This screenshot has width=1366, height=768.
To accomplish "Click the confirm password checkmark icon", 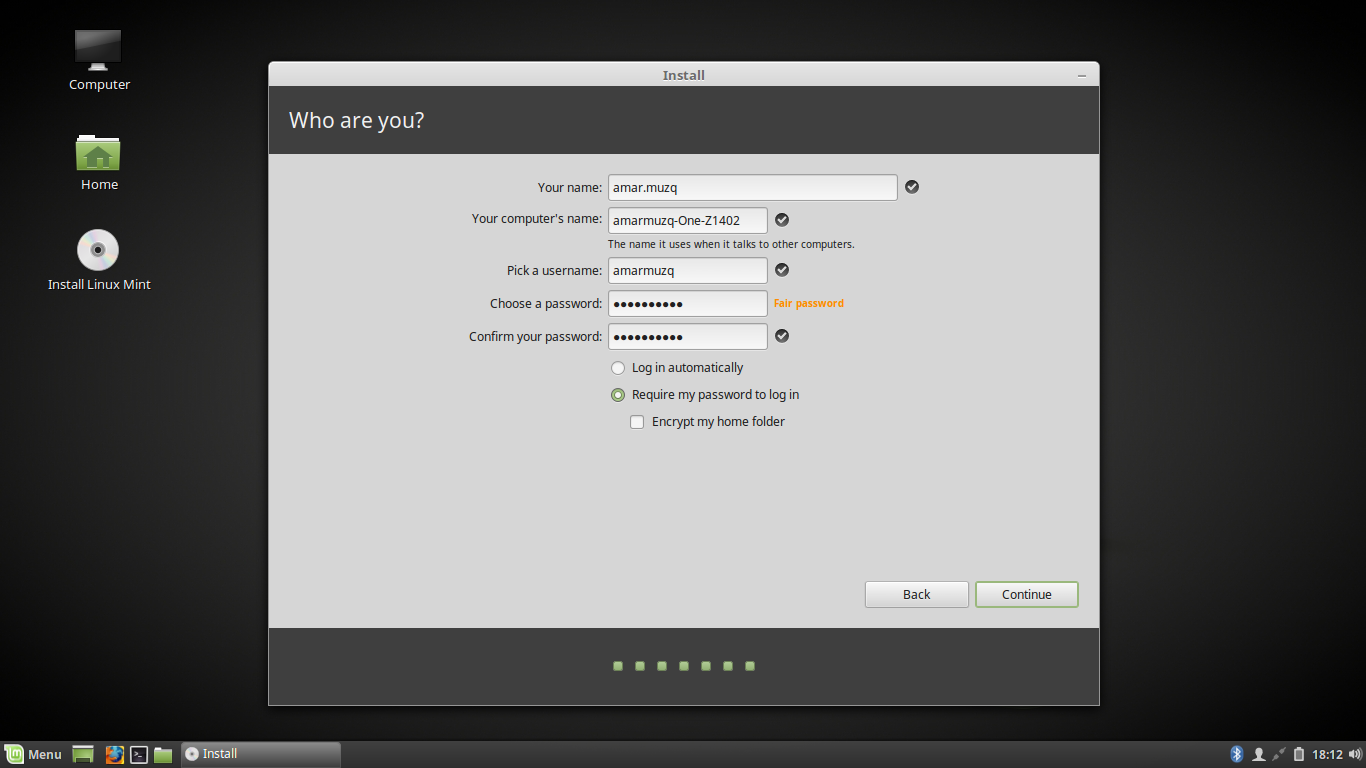I will point(782,336).
